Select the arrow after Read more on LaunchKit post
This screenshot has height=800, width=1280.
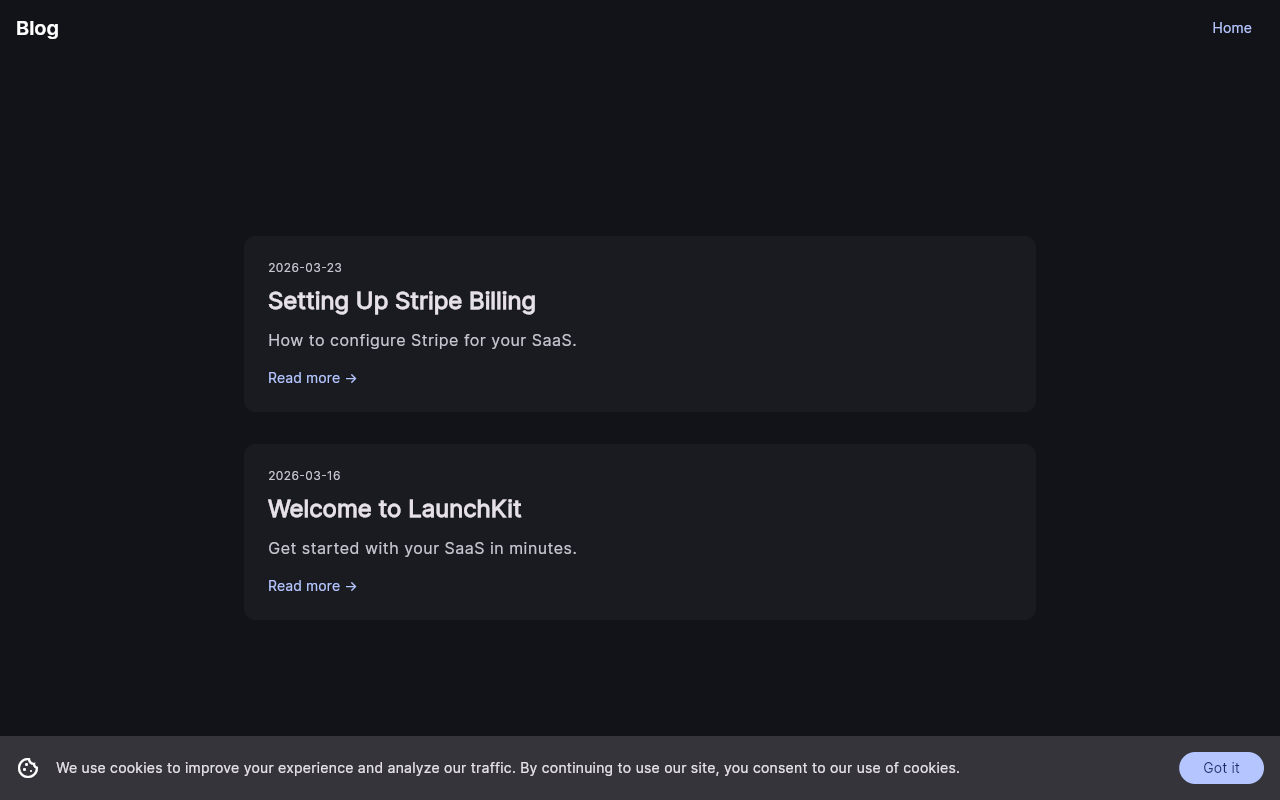click(351, 586)
